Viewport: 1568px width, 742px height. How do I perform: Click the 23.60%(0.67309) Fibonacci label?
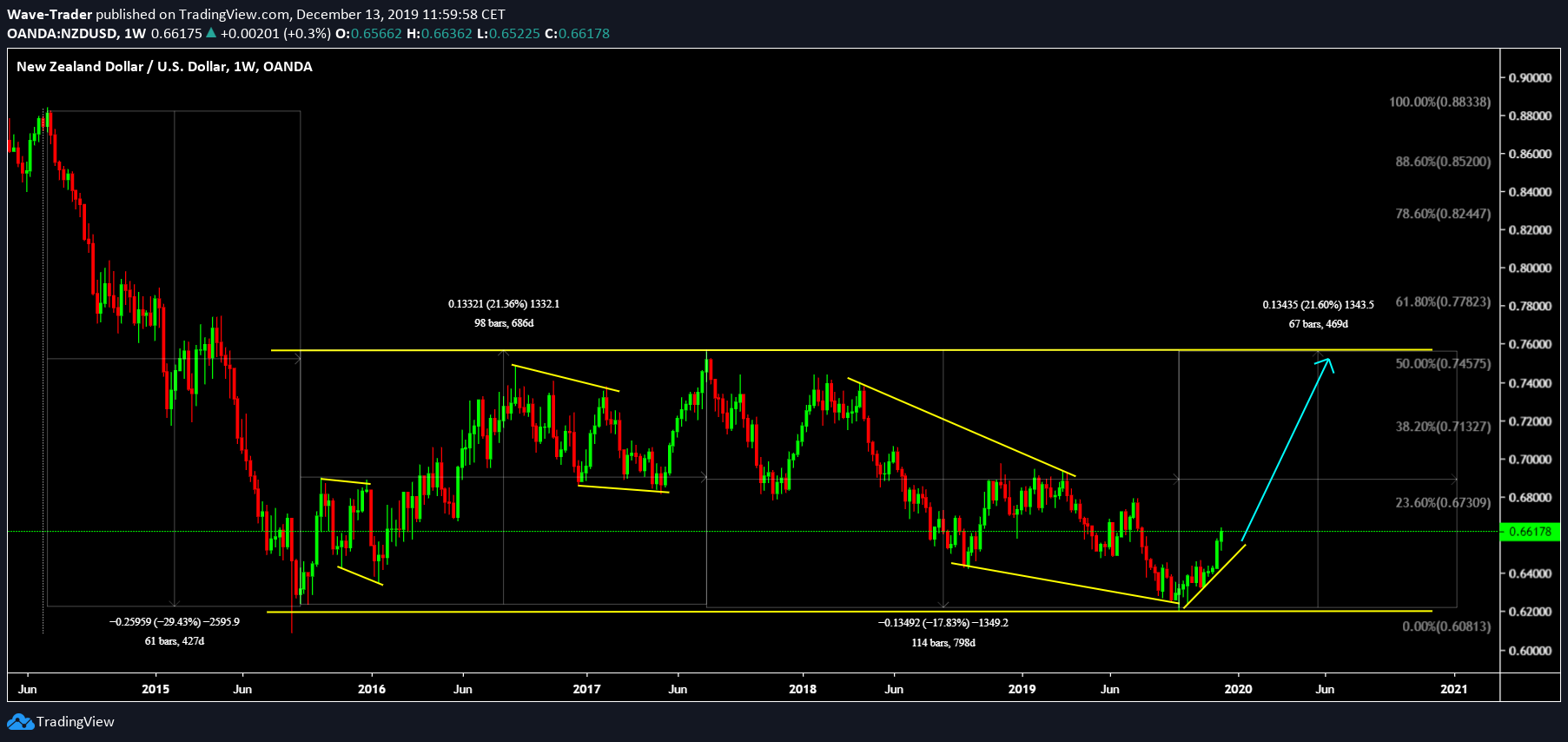click(1443, 503)
